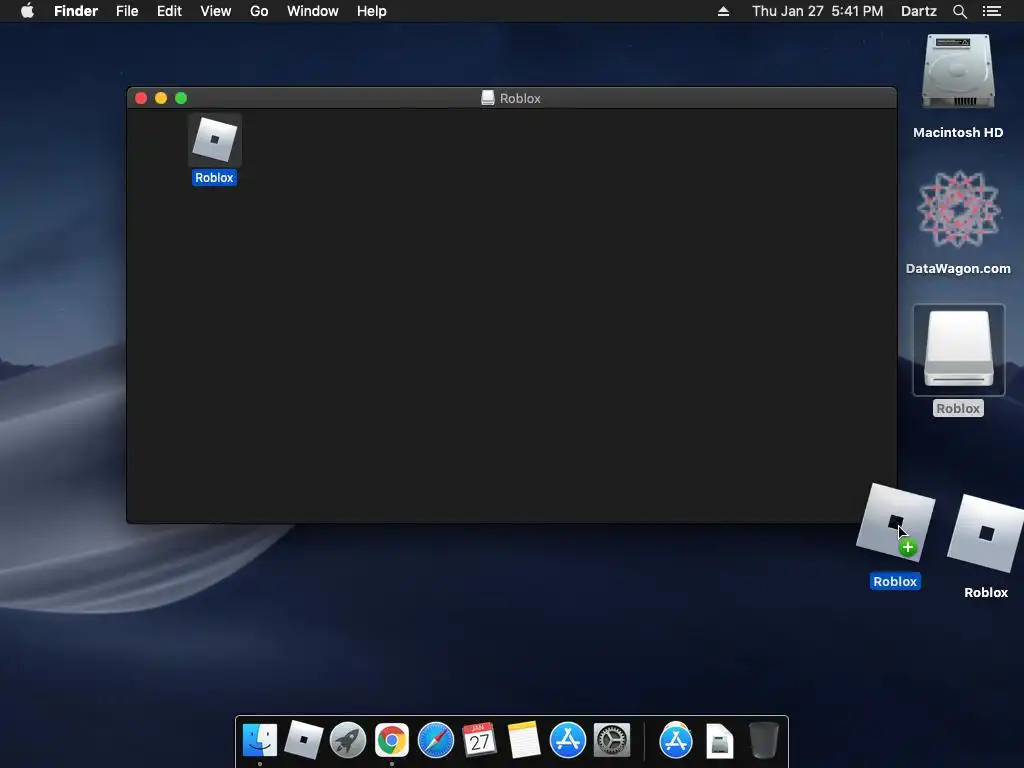Viewport: 1024px width, 768px height.
Task: Open Calendar showing 27 in Dock
Action: [x=479, y=740]
